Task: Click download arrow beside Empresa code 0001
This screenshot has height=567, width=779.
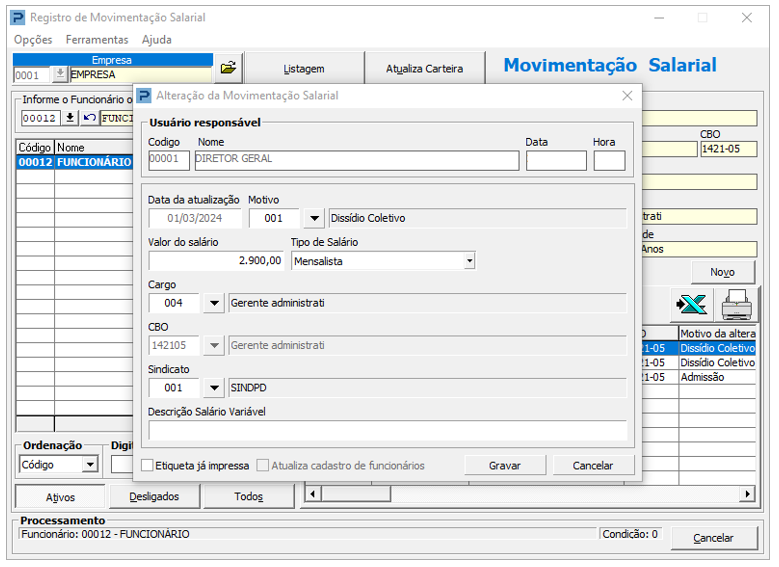Action: 60,75
